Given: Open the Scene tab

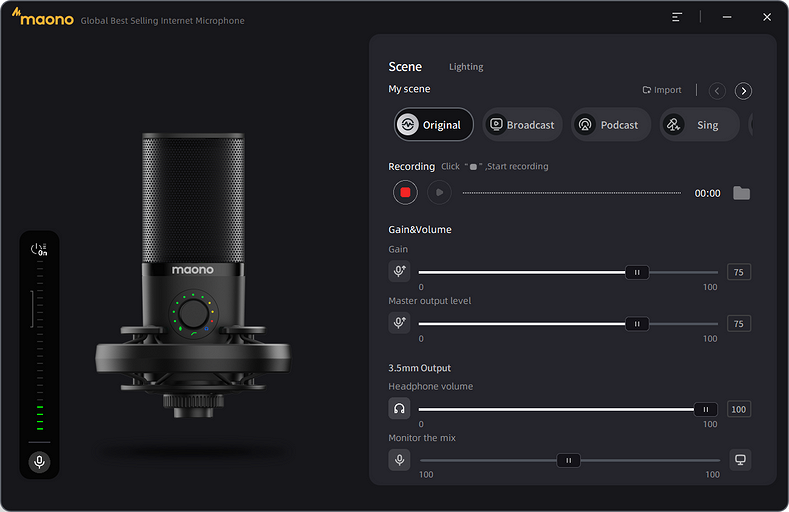Looking at the screenshot, I should click(x=405, y=67).
